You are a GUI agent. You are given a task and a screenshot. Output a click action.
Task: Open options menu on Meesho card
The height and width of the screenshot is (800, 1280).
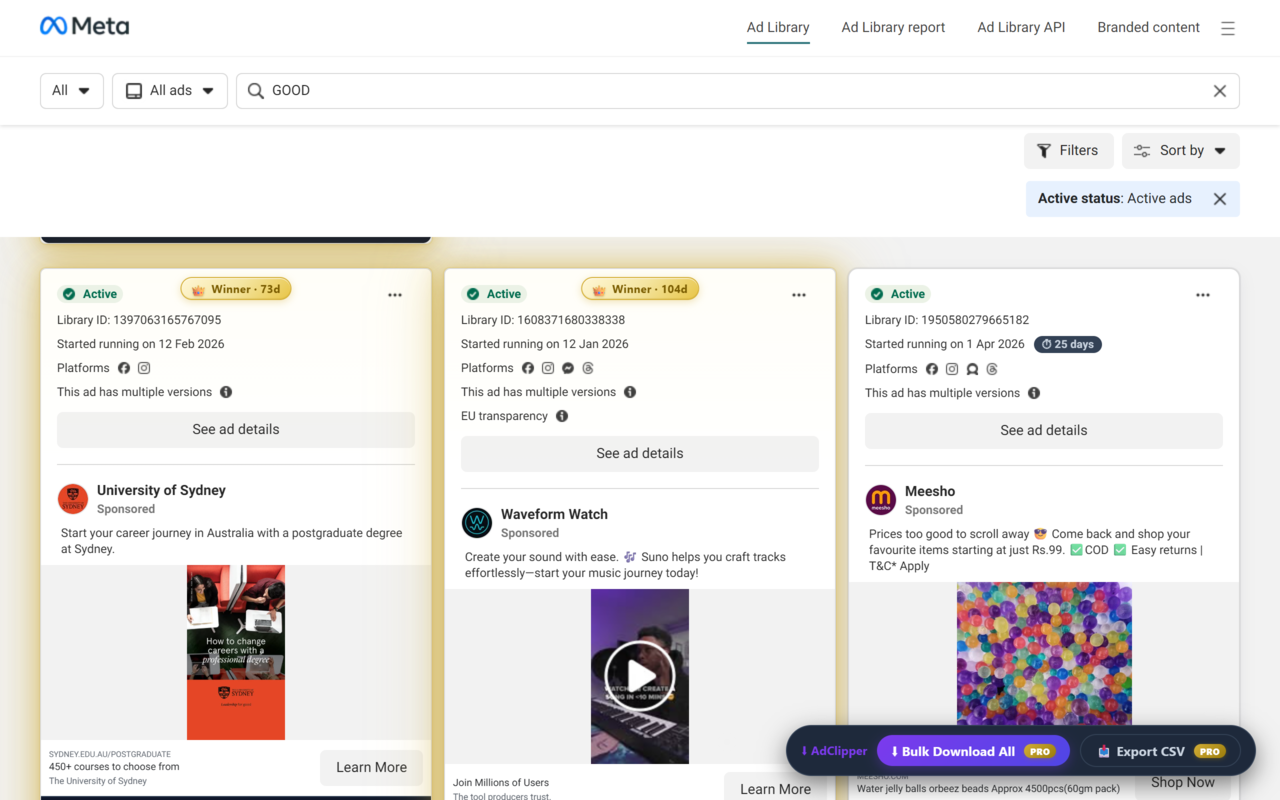click(1203, 295)
